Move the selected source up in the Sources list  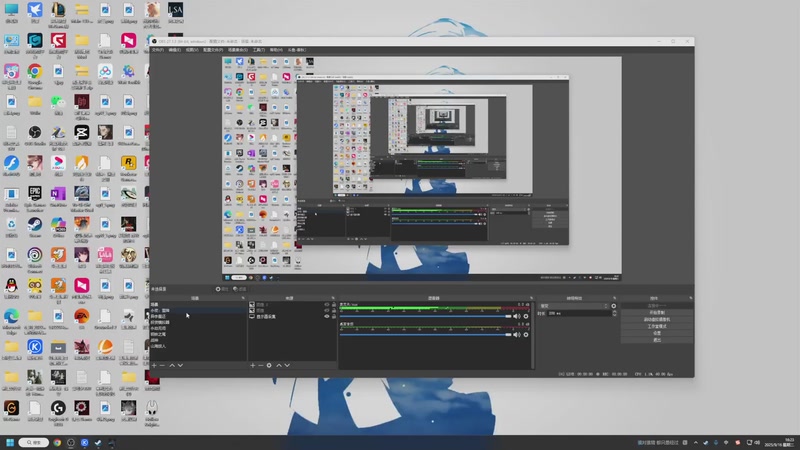click(279, 365)
